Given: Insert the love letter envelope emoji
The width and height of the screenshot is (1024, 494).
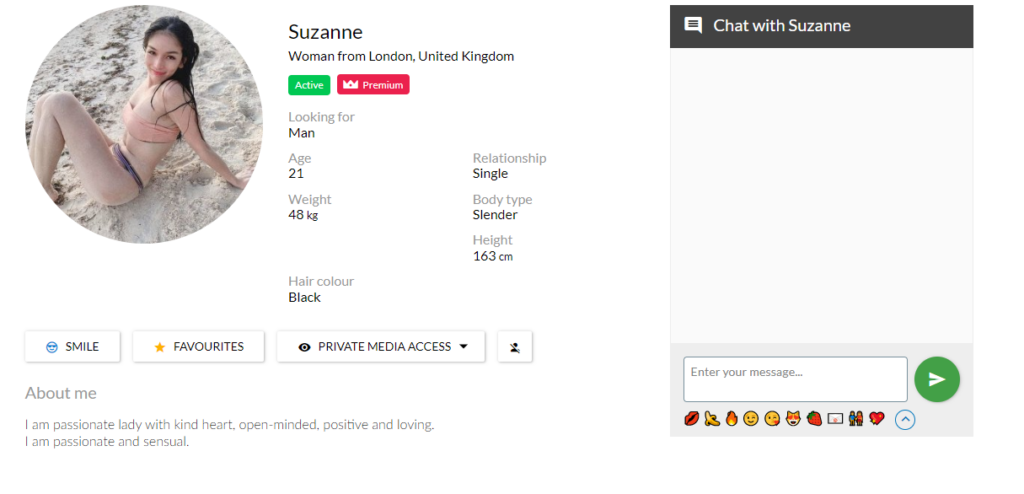Looking at the screenshot, I should tap(835, 419).
